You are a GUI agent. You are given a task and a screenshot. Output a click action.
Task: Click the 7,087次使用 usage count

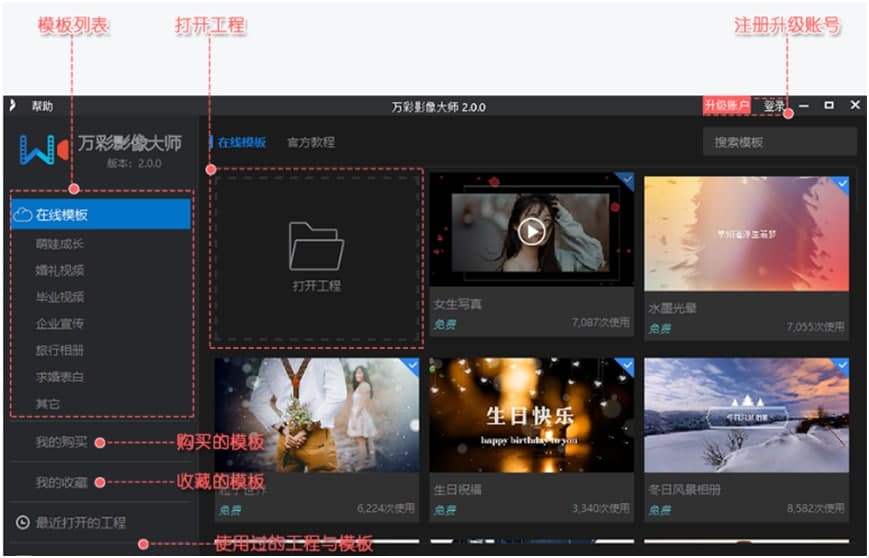pos(601,322)
